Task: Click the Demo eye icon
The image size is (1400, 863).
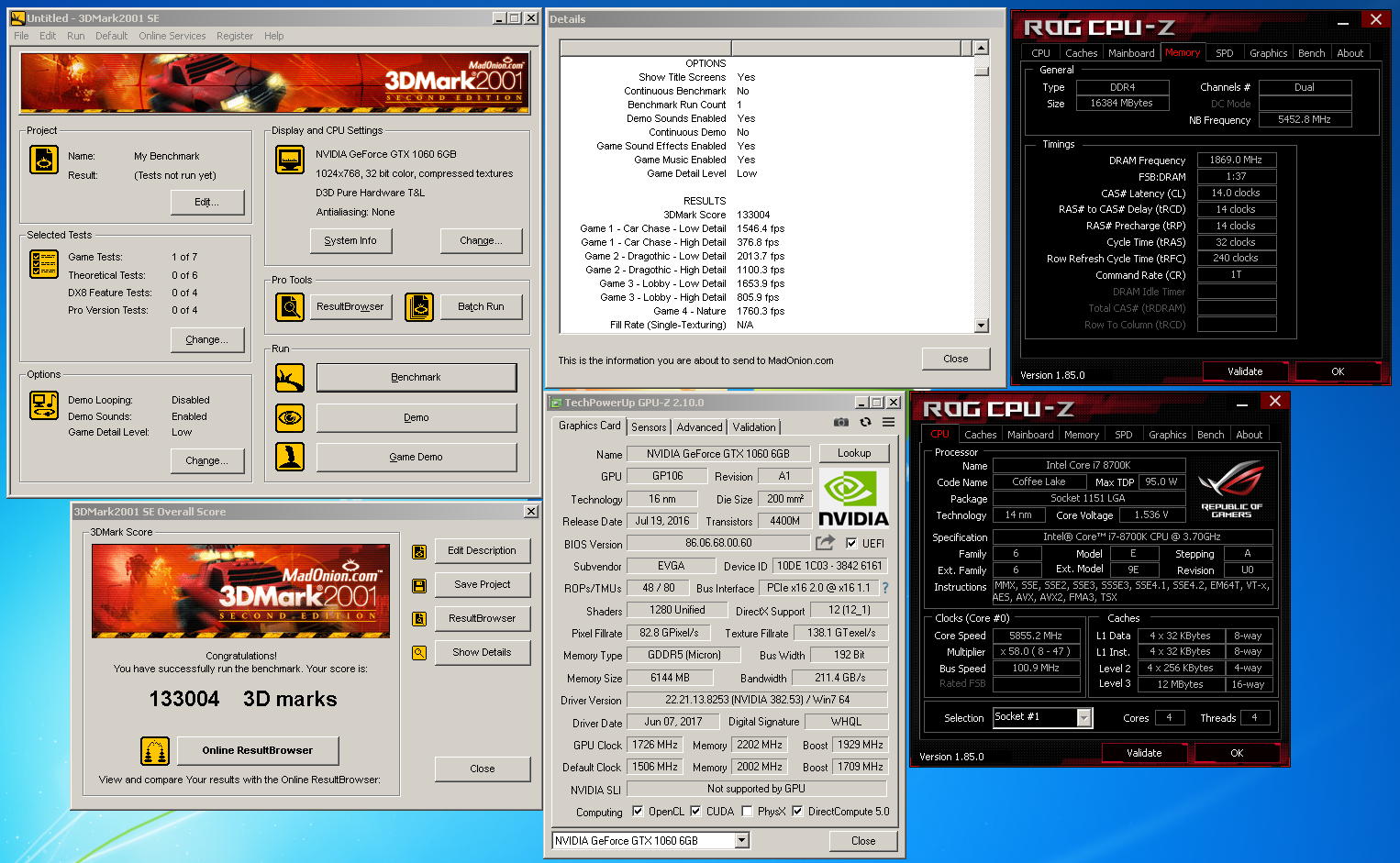Action: pos(290,418)
